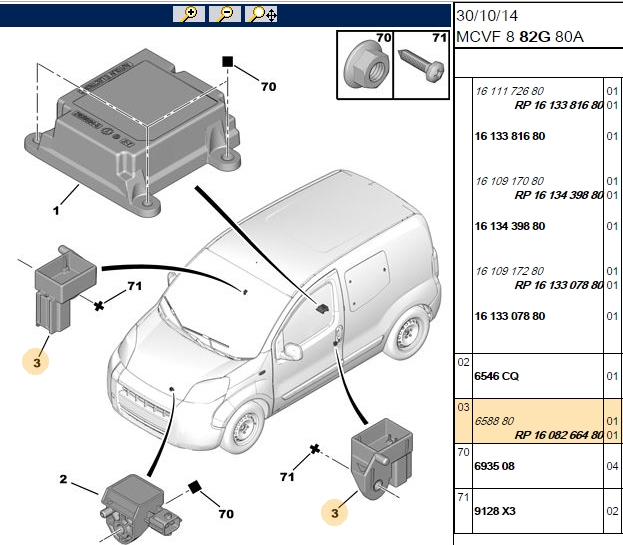Click part label 2 on the diagram

click(63, 479)
